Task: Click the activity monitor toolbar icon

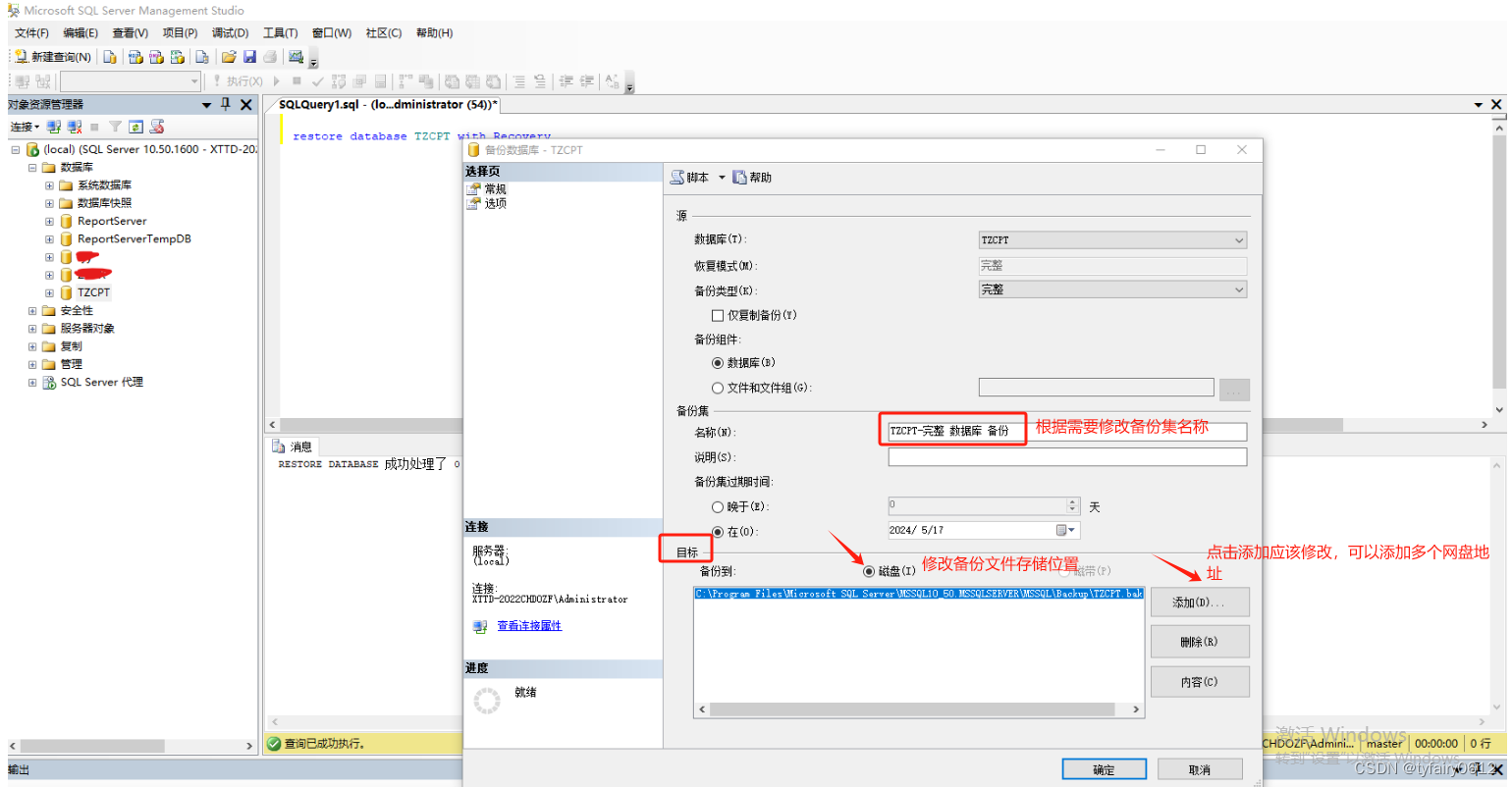Action: click(x=296, y=57)
